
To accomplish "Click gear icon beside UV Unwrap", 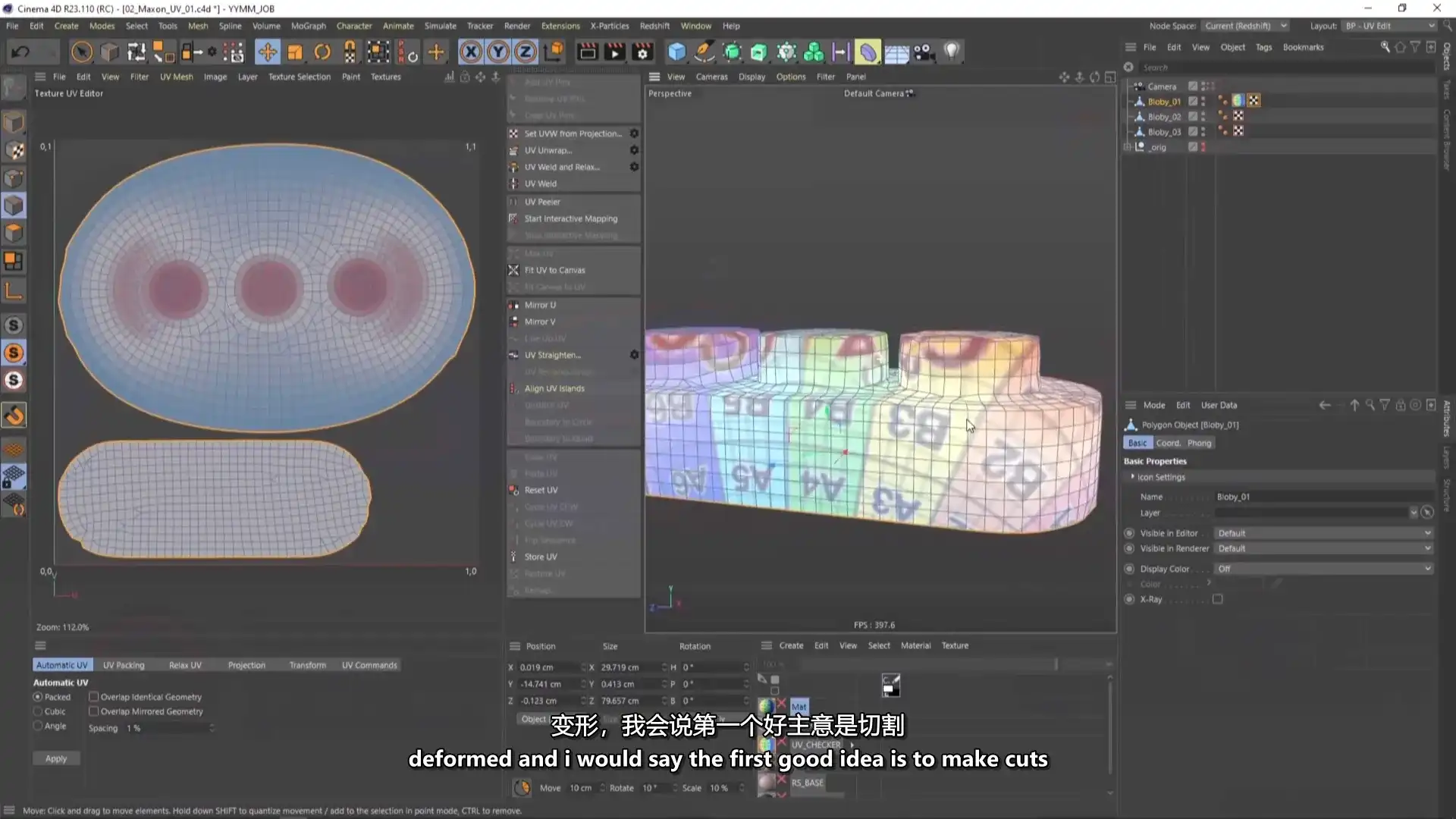I will click(634, 150).
